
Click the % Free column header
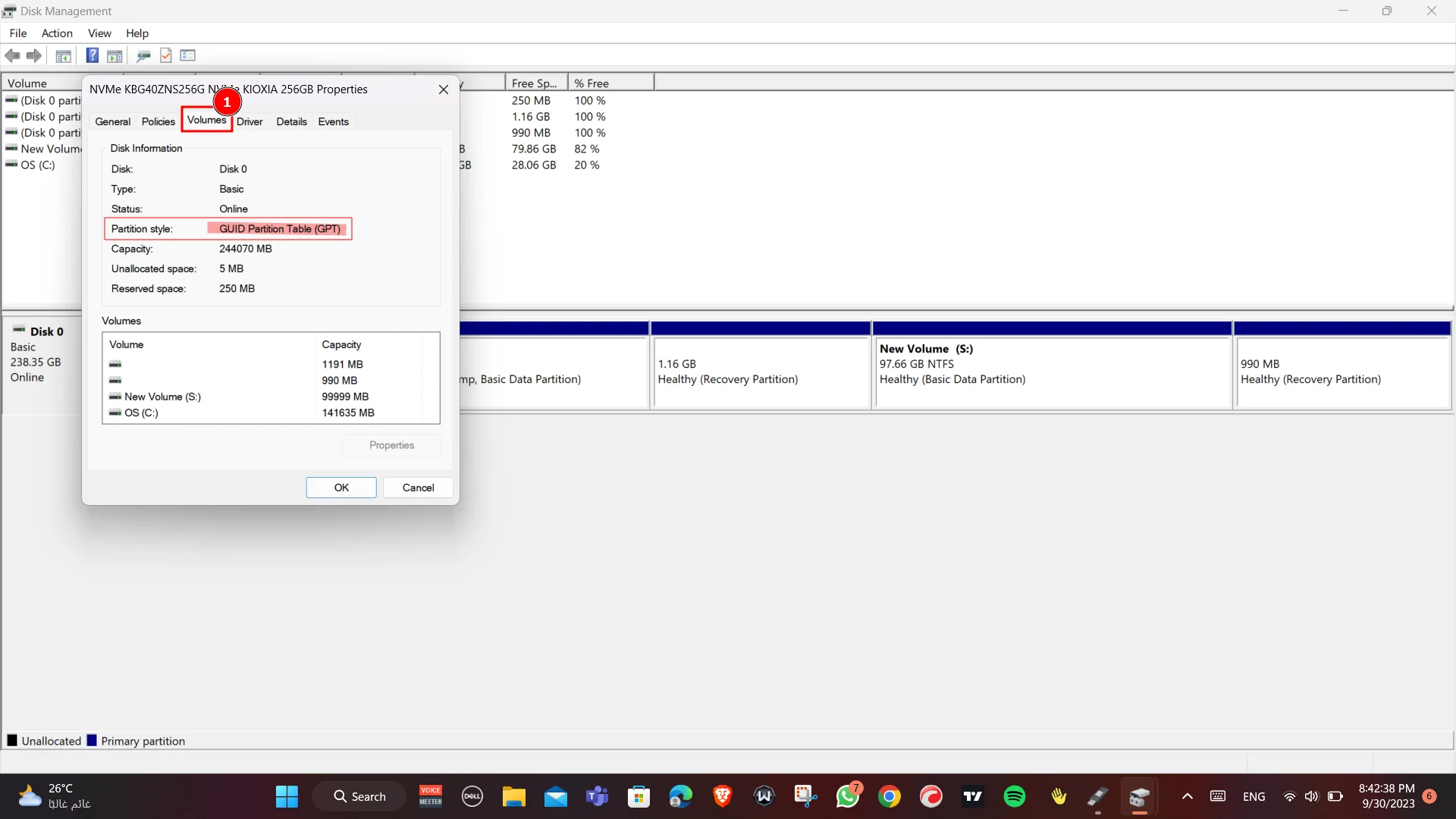tap(610, 83)
